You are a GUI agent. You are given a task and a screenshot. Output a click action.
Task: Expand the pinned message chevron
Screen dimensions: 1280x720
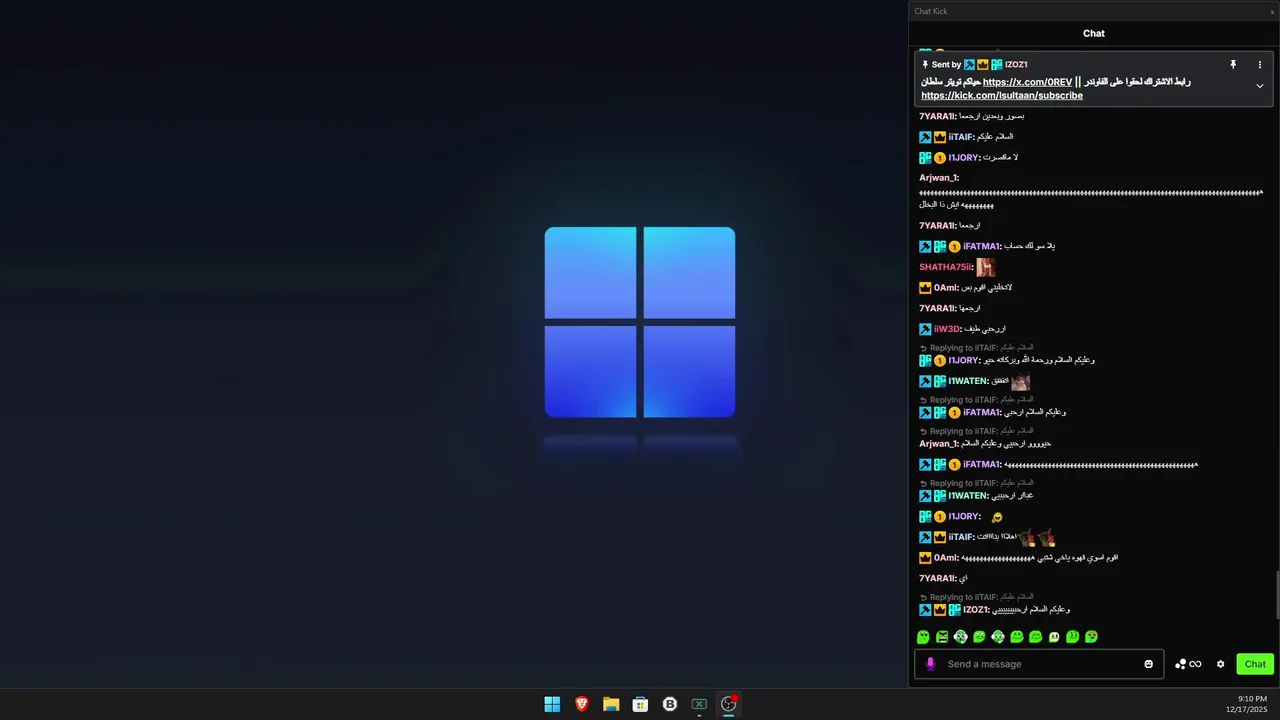coord(1260,86)
